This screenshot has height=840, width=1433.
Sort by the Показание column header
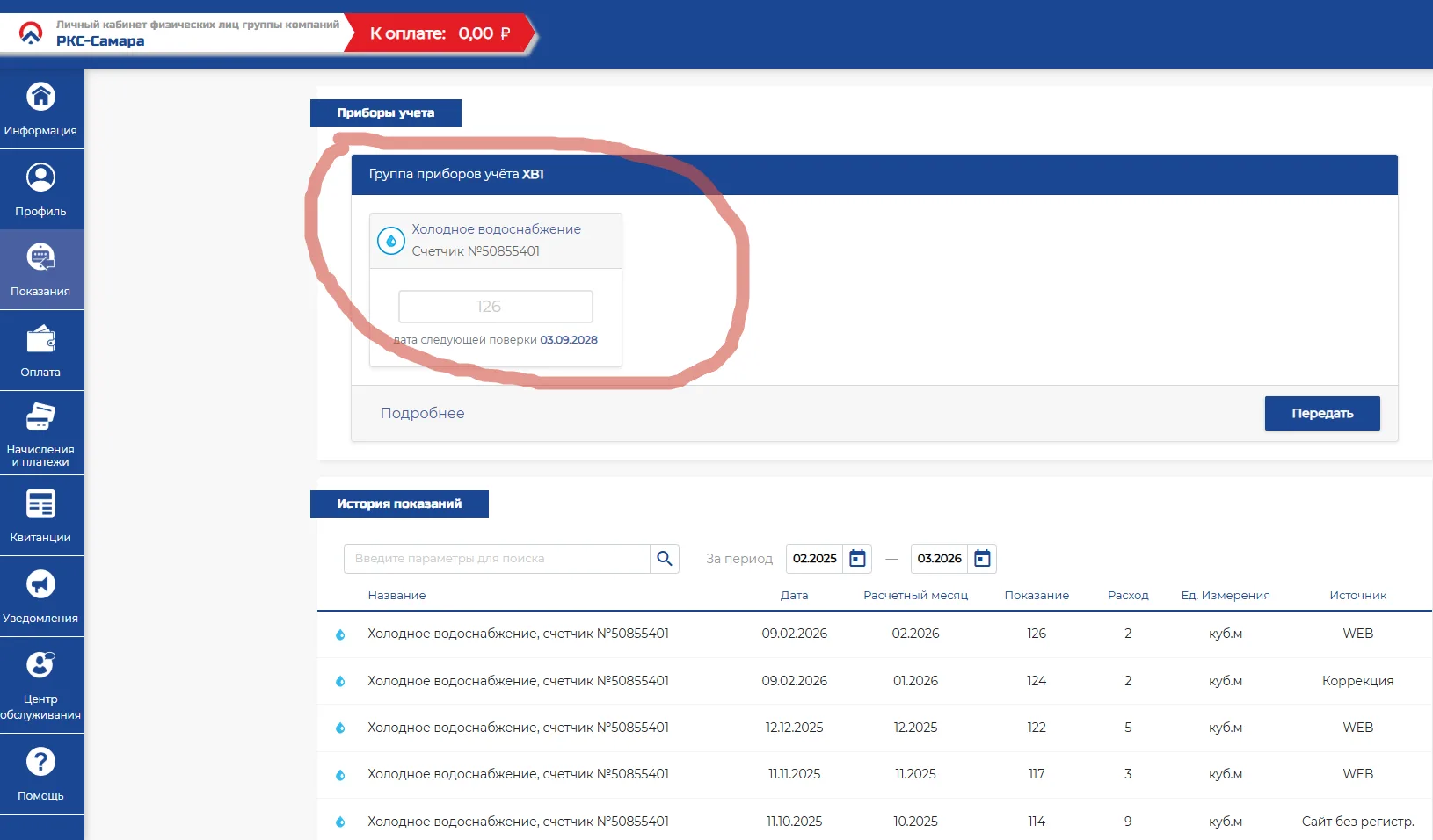pyautogui.click(x=1037, y=596)
